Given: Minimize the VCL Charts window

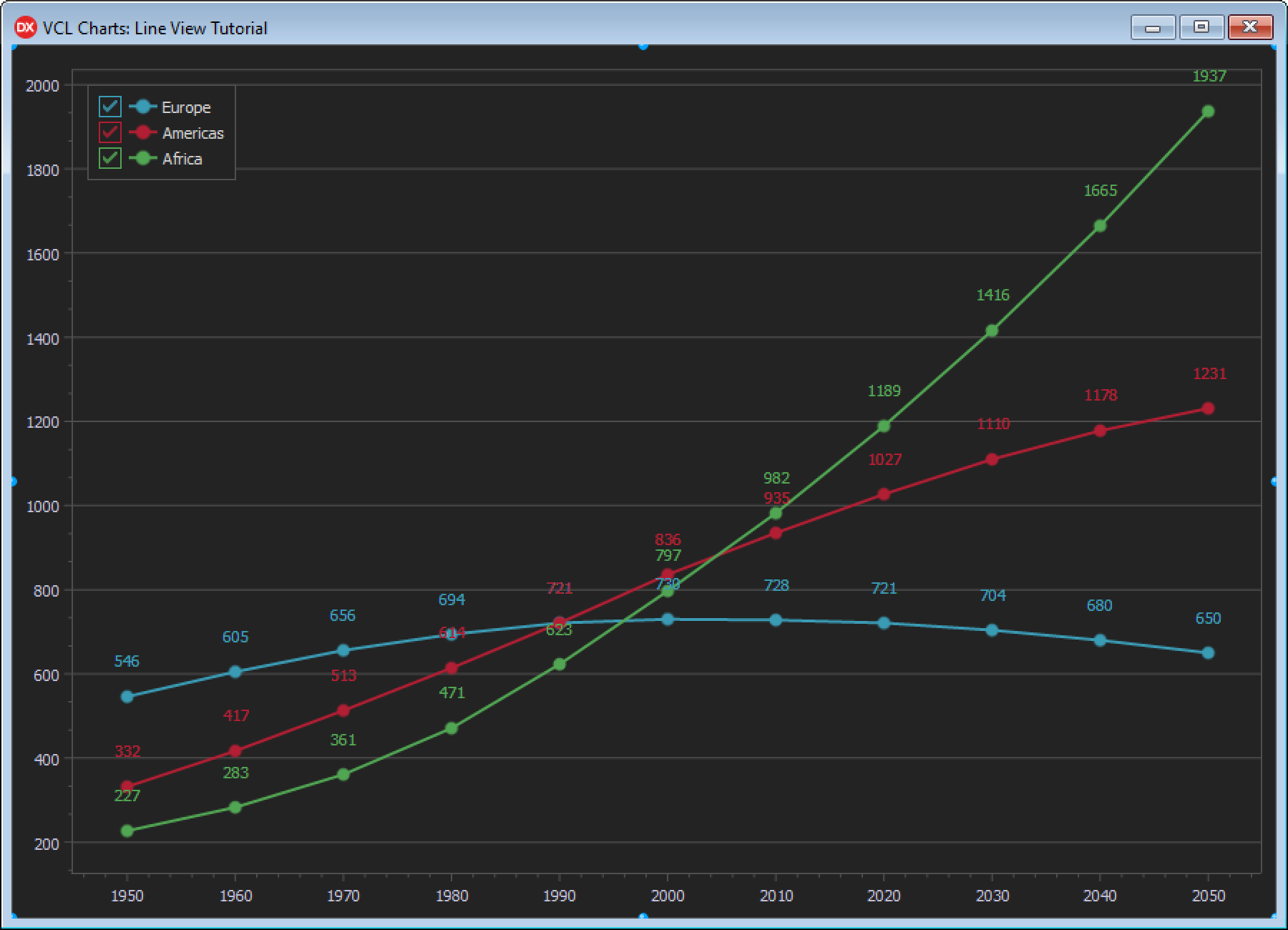Looking at the screenshot, I should (x=1152, y=28).
